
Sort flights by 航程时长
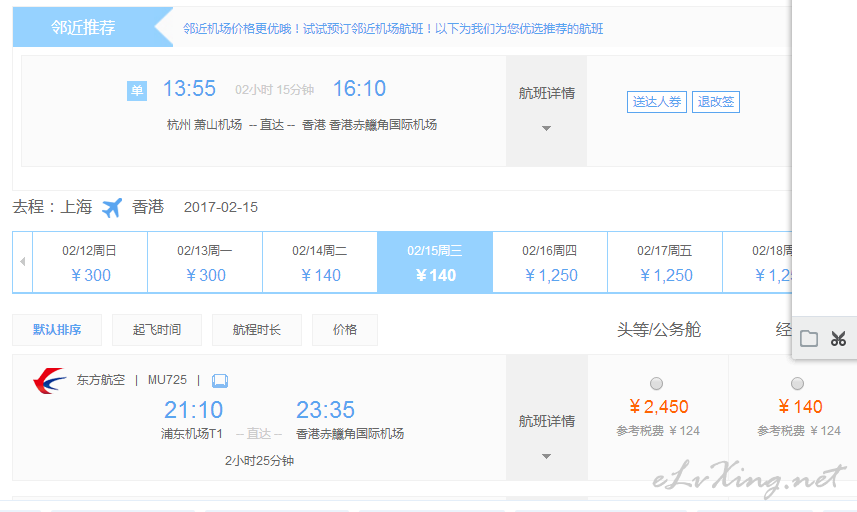point(257,329)
